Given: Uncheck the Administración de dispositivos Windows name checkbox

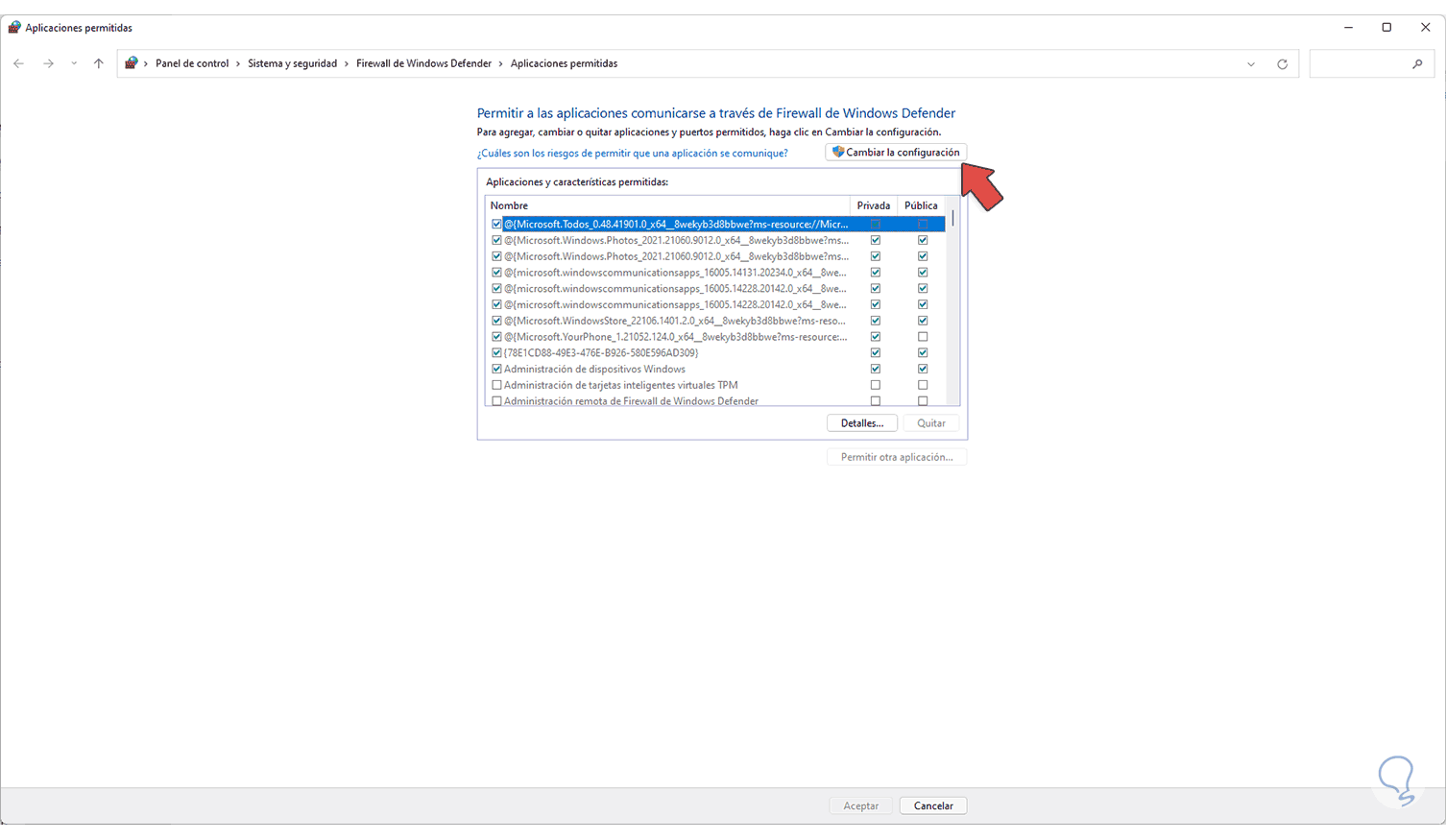Looking at the screenshot, I should (x=496, y=369).
